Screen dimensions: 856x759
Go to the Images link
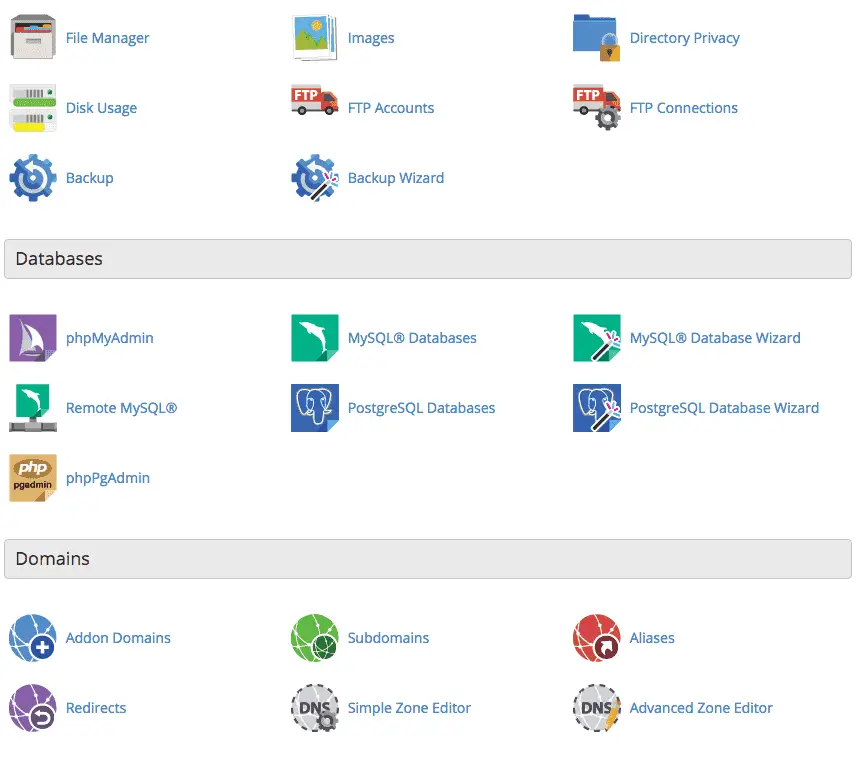[371, 38]
